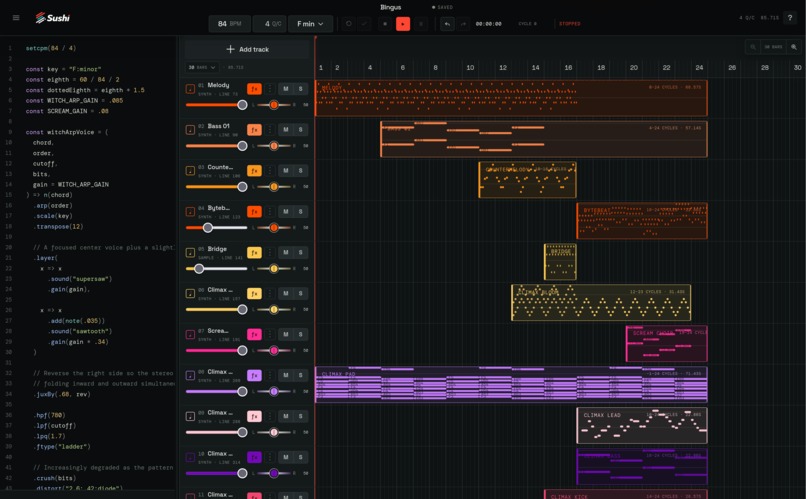The height and width of the screenshot is (499, 806).
Task: Solo the Melody track
Action: pos(301,89)
